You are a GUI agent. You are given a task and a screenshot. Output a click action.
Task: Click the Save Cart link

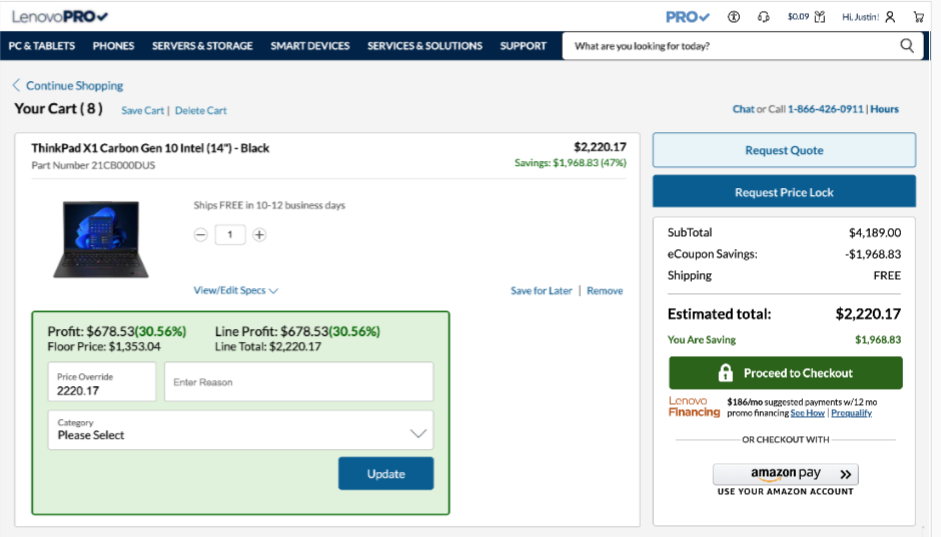(142, 110)
